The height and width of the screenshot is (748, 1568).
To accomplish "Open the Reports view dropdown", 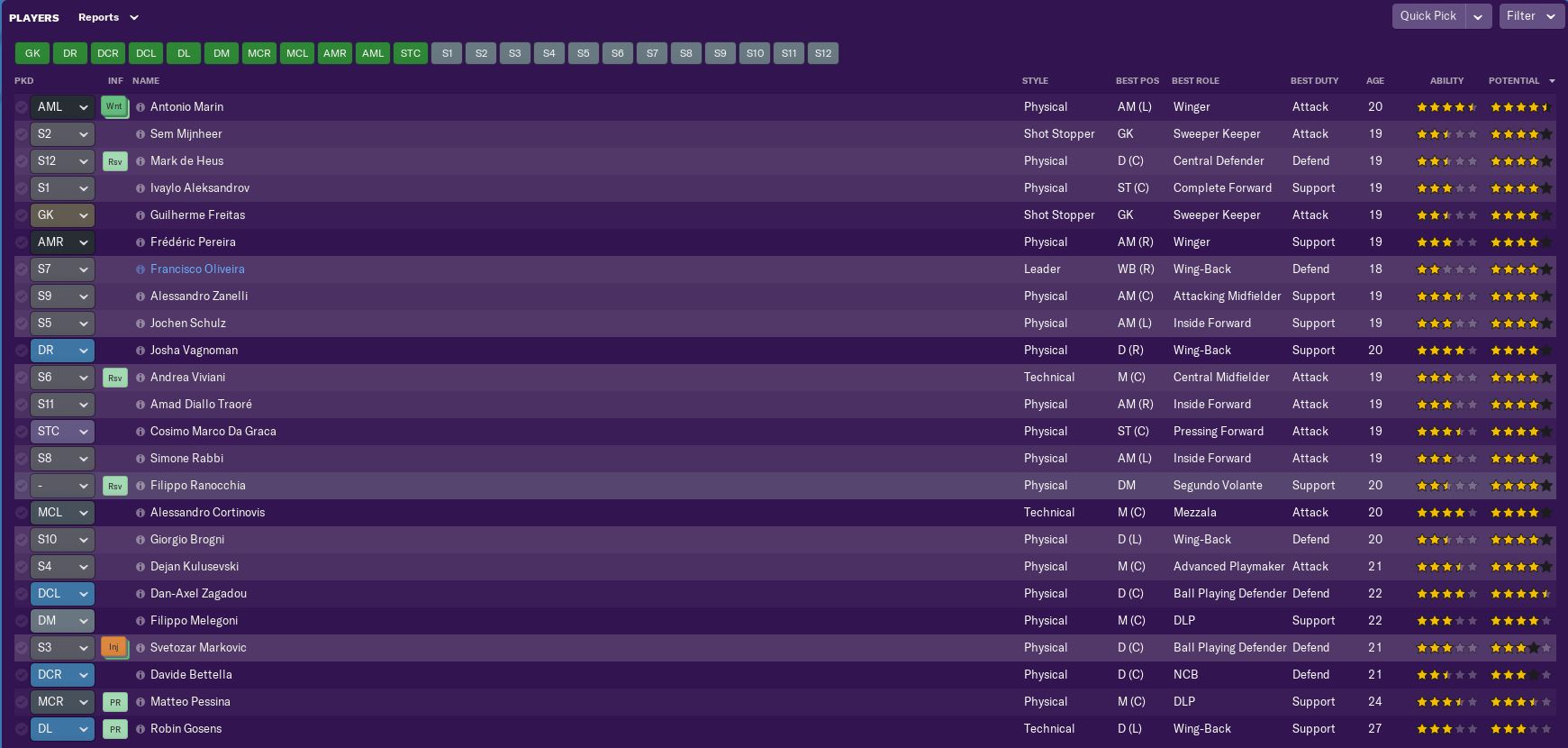I will (108, 17).
